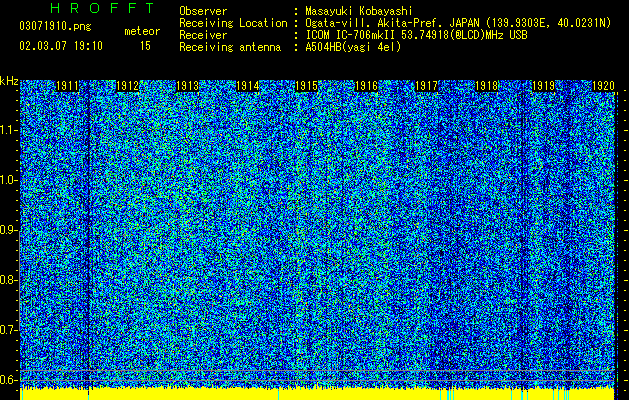Click the kHz axis unit label
This screenshot has height=400, width=629.
click(9, 81)
